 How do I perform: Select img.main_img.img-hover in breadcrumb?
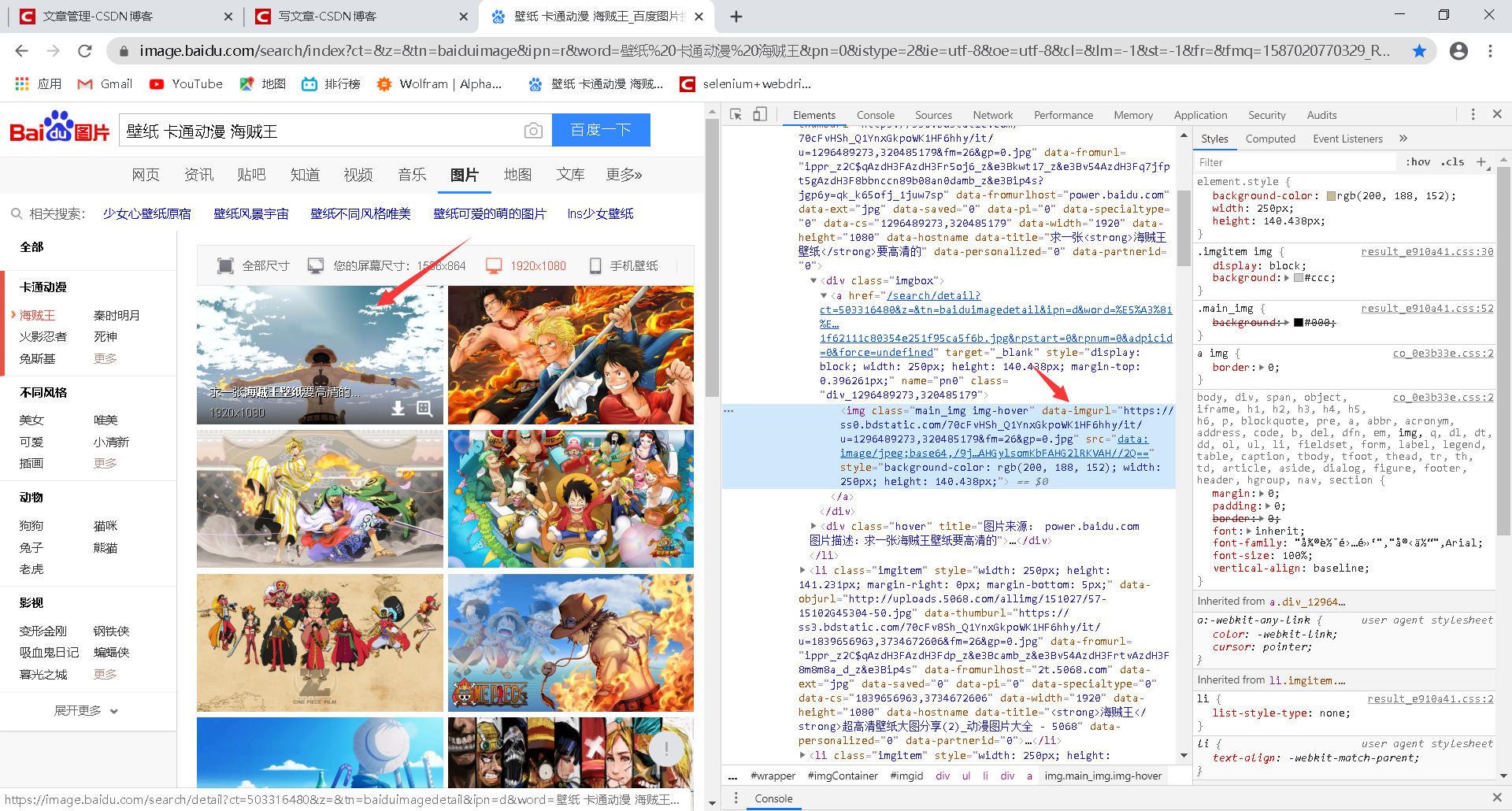pyautogui.click(x=1102, y=776)
